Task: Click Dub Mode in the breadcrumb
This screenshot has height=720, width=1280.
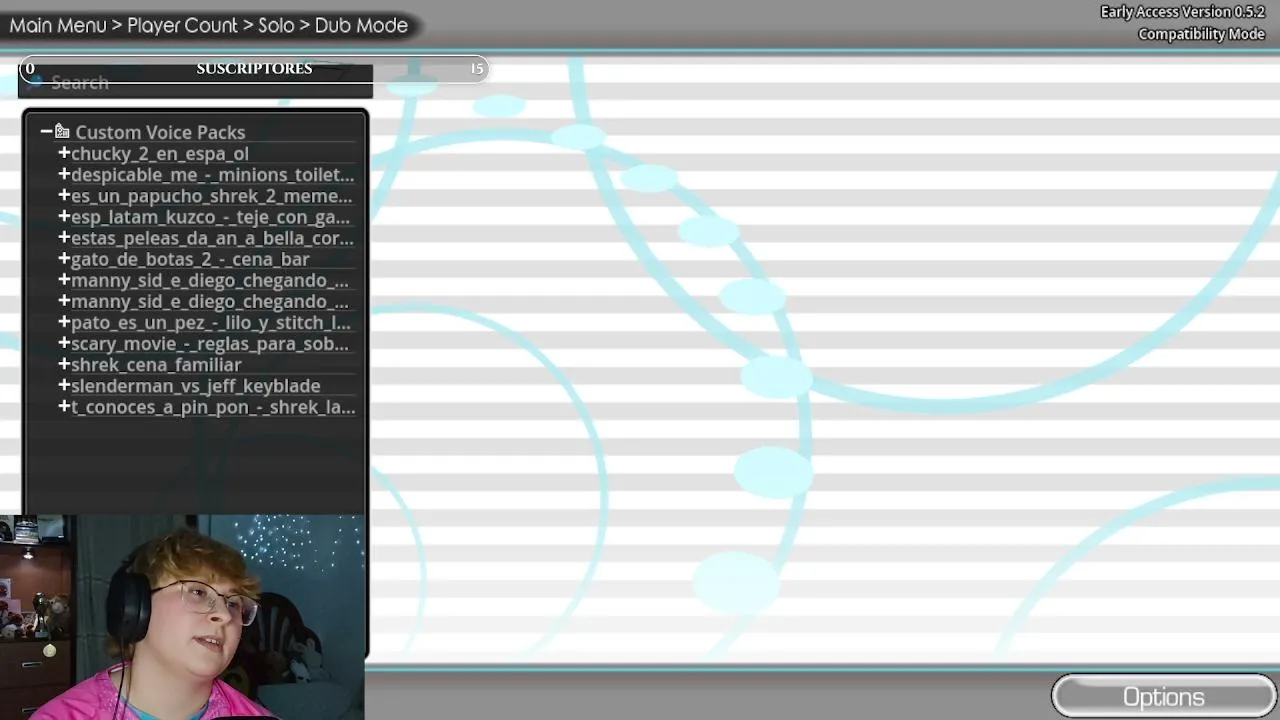Action: pos(361,25)
